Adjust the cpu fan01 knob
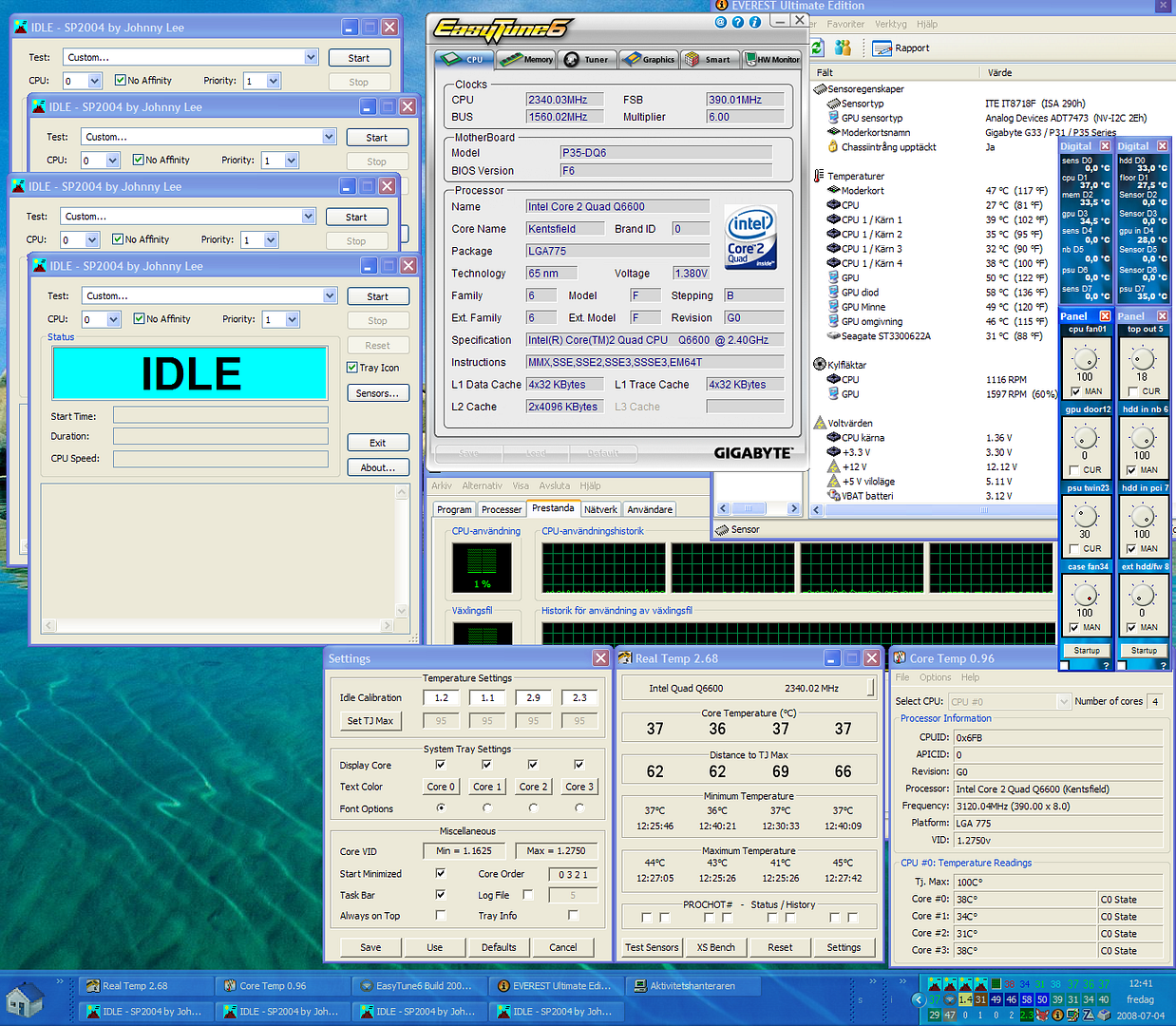Image resolution: width=1176 pixels, height=1026 pixels. coord(1085,358)
